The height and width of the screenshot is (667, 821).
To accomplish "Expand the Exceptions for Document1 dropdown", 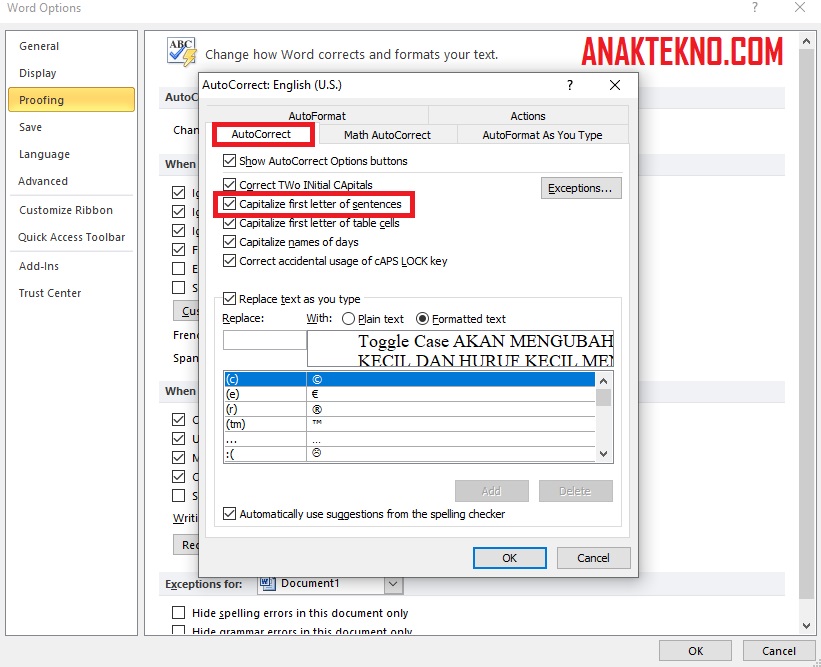I will click(x=393, y=583).
